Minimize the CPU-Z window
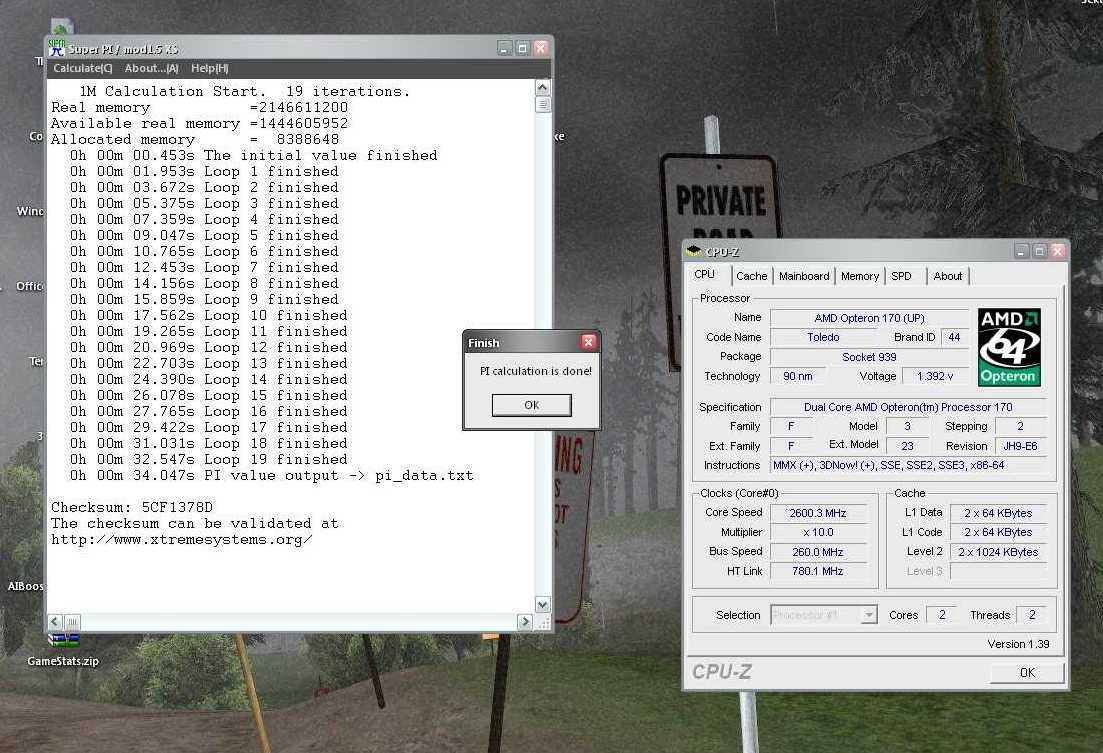This screenshot has width=1103, height=753. click(x=1021, y=251)
